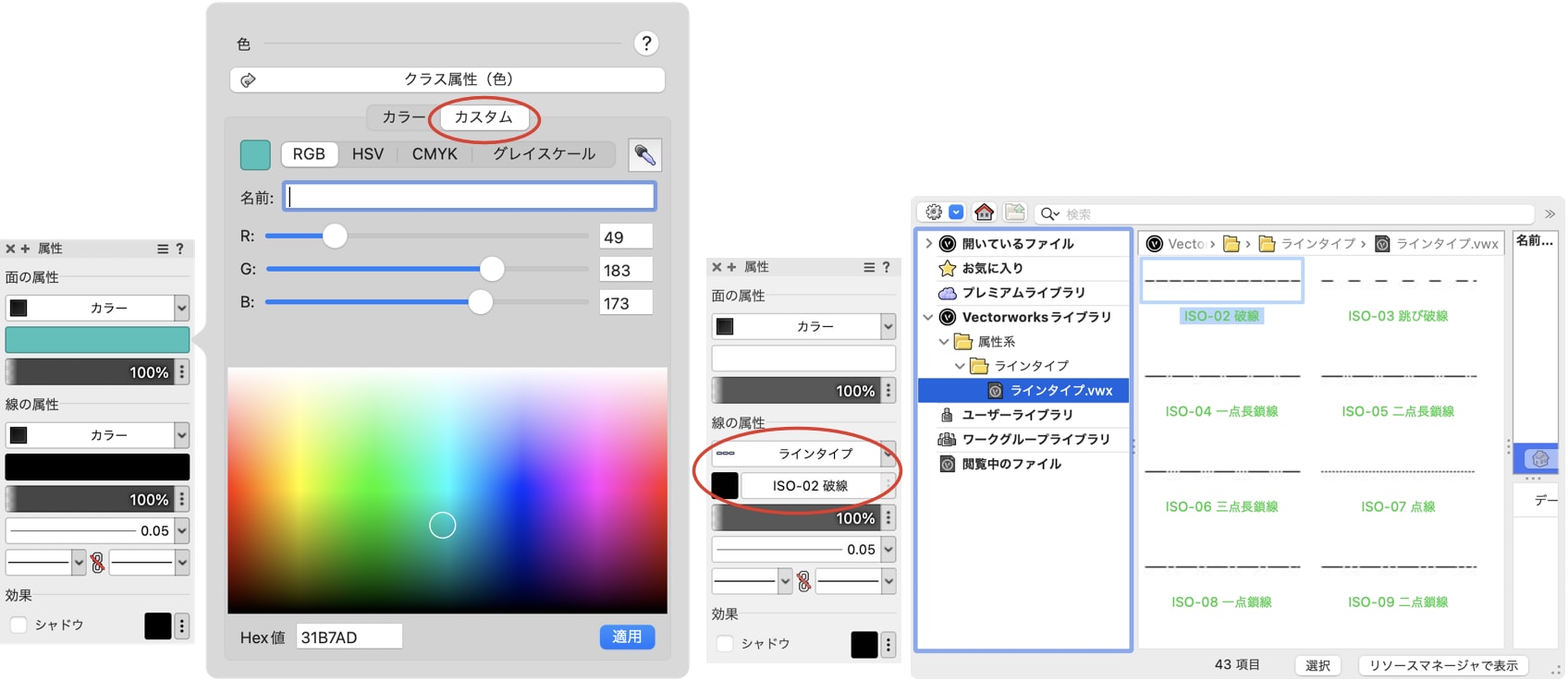Click the magnifier search icon in the resource browser

click(x=1049, y=213)
